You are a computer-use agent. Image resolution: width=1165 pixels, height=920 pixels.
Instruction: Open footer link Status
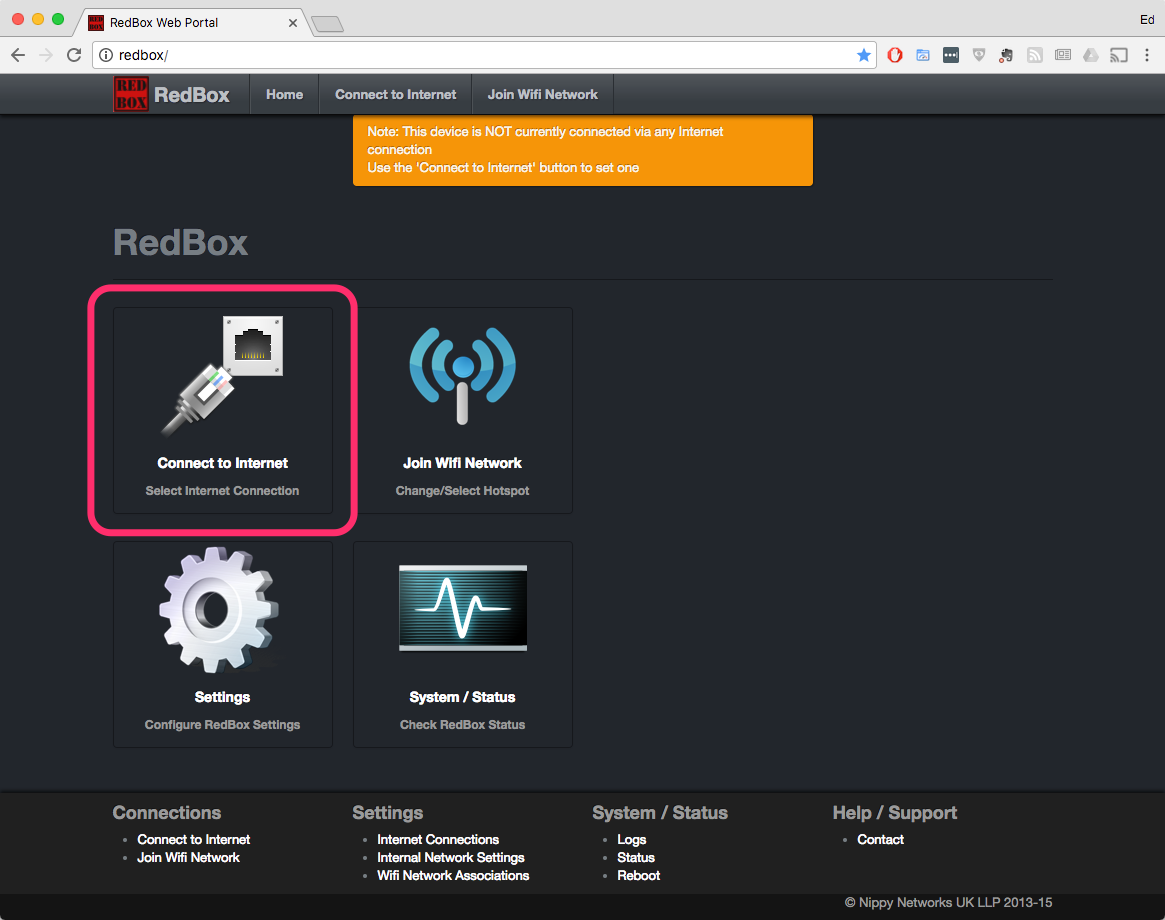(635, 858)
